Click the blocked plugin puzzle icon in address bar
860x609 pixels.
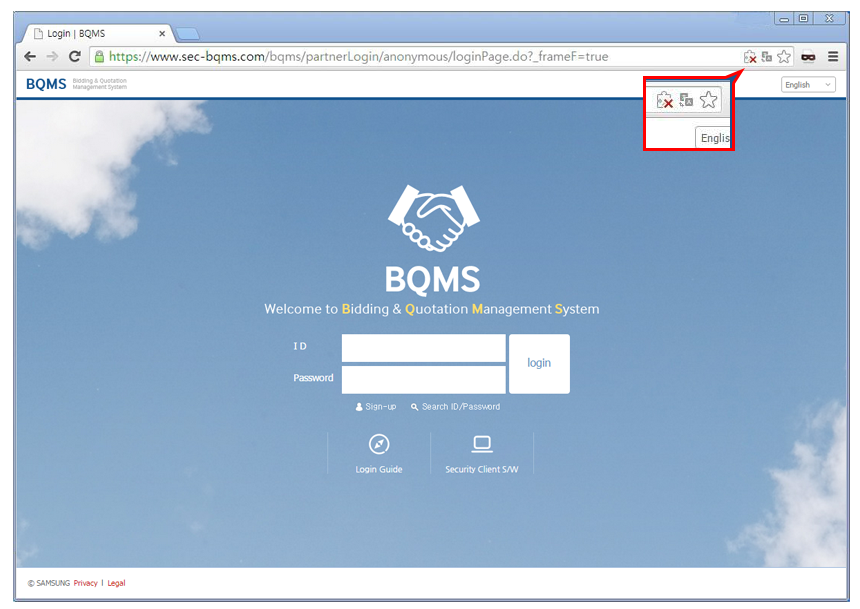(749, 57)
